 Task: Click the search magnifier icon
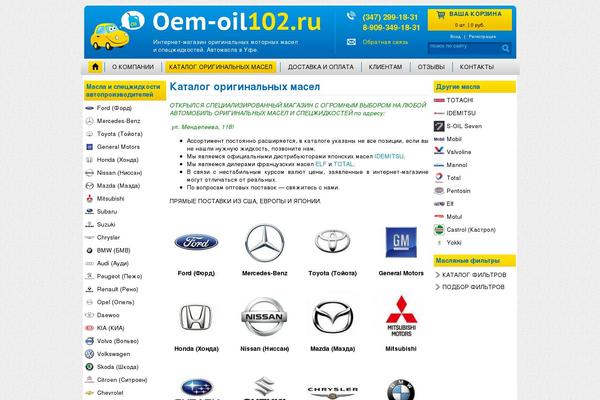coord(505,48)
